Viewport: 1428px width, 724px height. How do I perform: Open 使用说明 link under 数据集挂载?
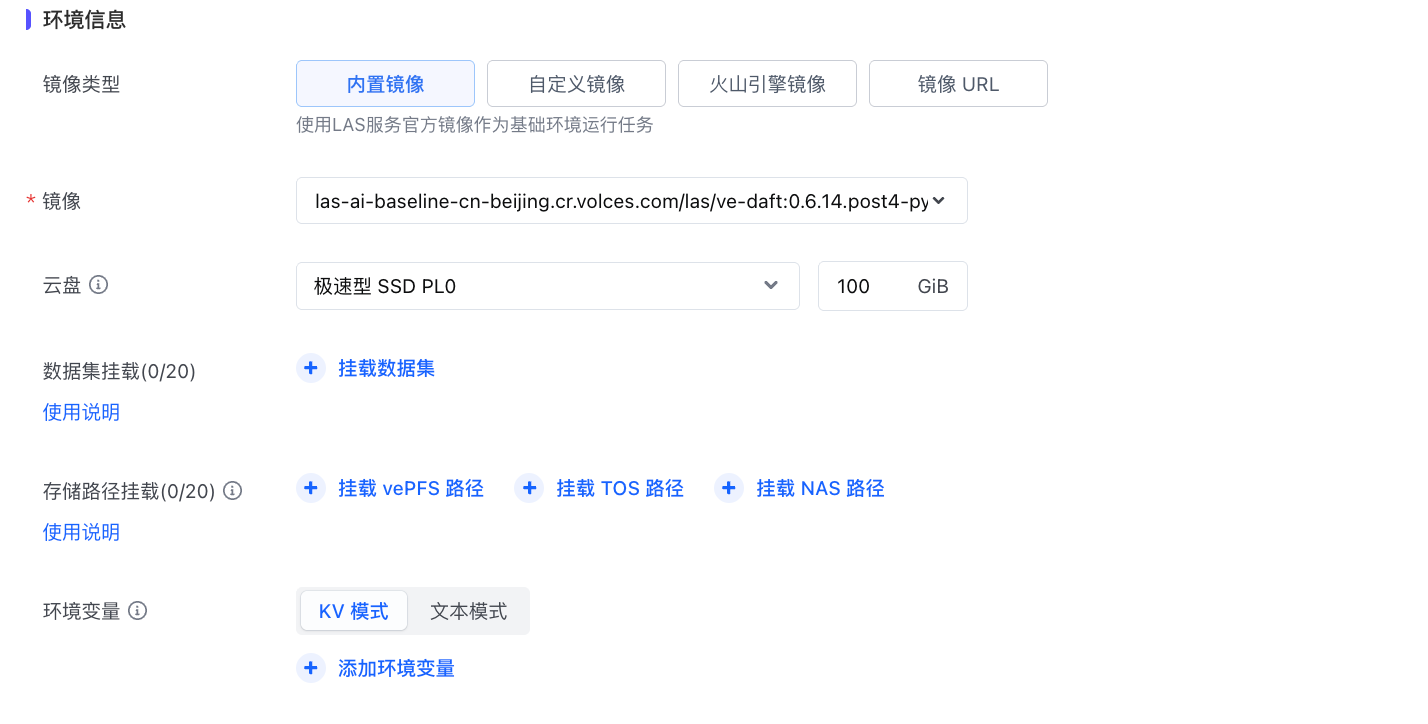coord(81,412)
